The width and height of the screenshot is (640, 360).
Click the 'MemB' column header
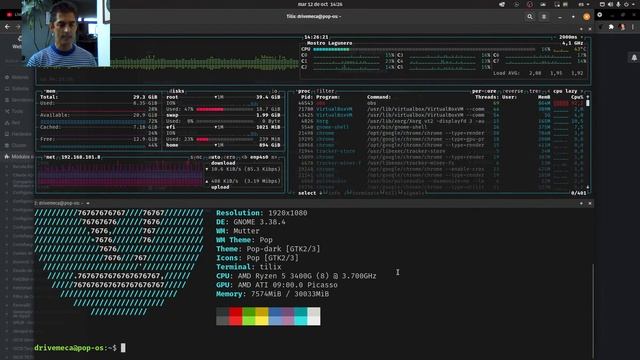click(544, 97)
